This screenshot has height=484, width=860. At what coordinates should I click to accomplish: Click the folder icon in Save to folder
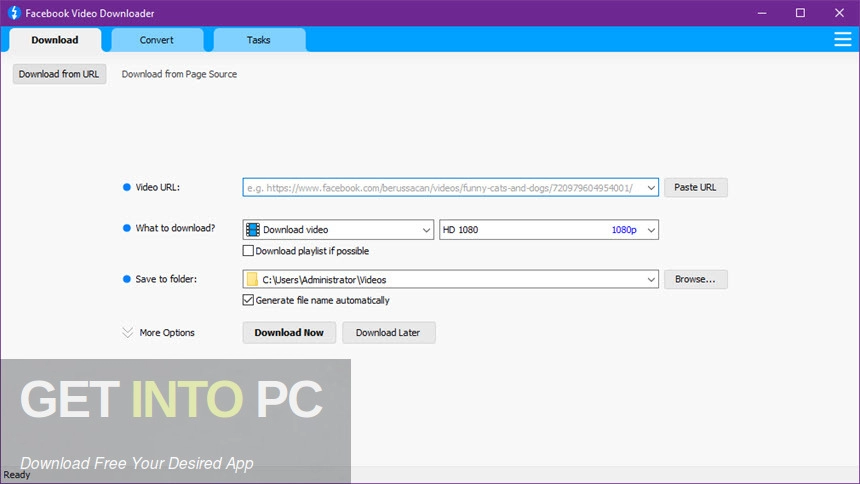coord(252,279)
